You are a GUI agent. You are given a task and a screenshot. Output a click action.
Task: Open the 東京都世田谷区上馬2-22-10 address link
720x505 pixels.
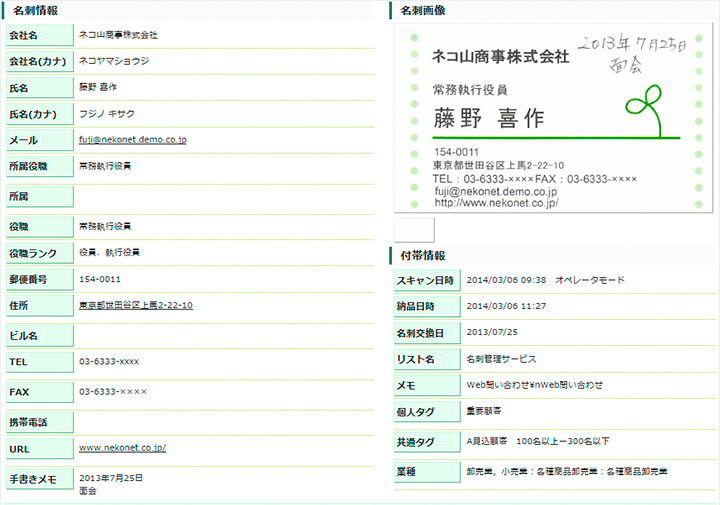click(135, 305)
